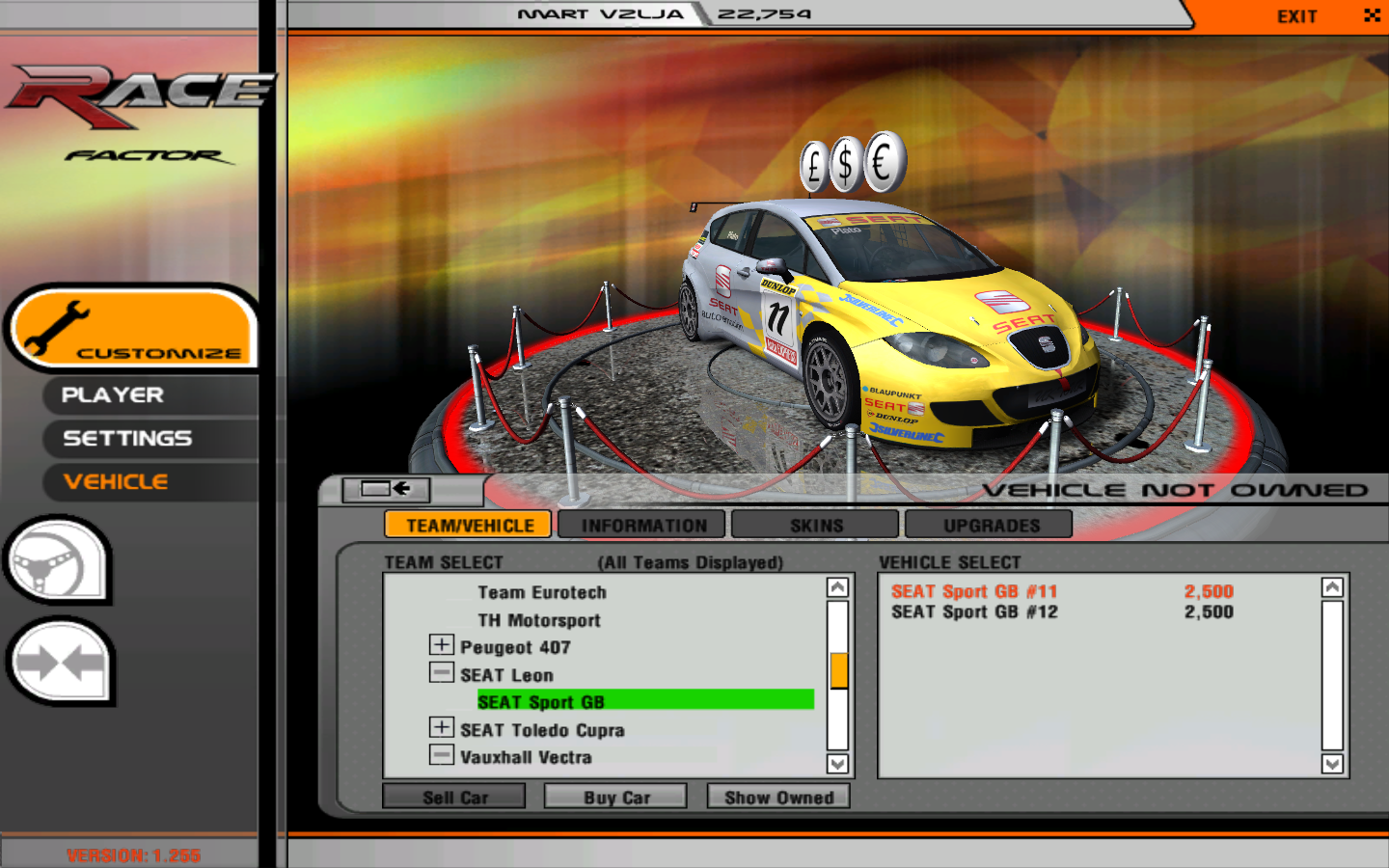Viewport: 1389px width, 868px height.
Task: Select the Vauxhall Vectra label
Action: 526,757
